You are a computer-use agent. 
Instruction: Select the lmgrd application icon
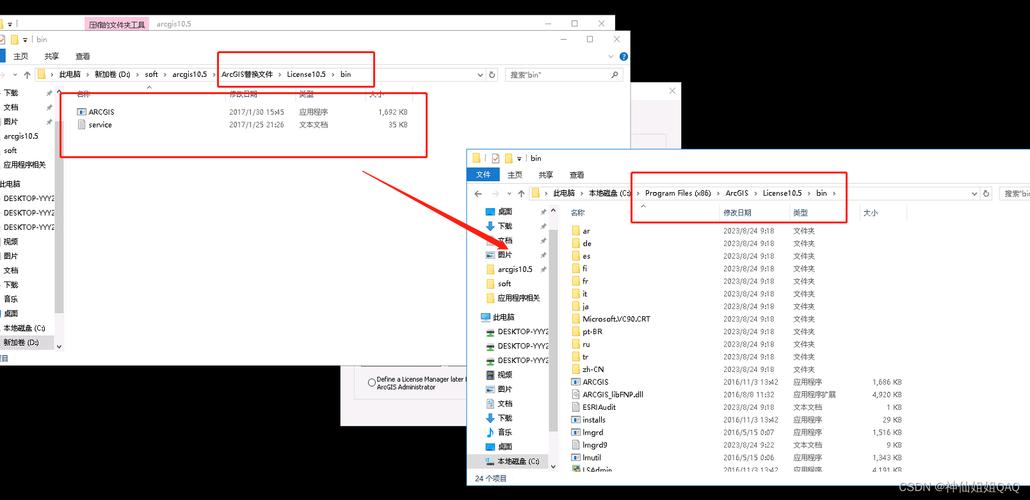(x=576, y=432)
